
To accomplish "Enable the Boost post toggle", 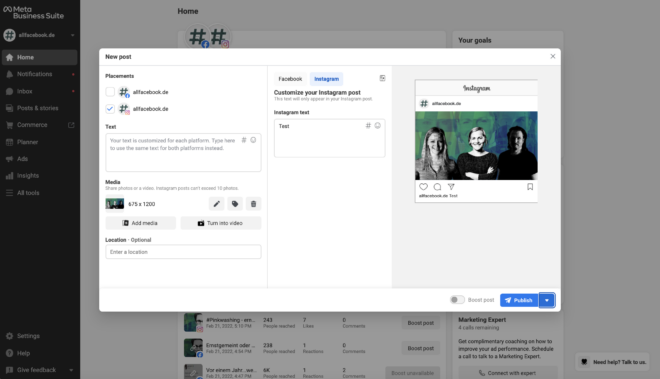I will pos(457,300).
